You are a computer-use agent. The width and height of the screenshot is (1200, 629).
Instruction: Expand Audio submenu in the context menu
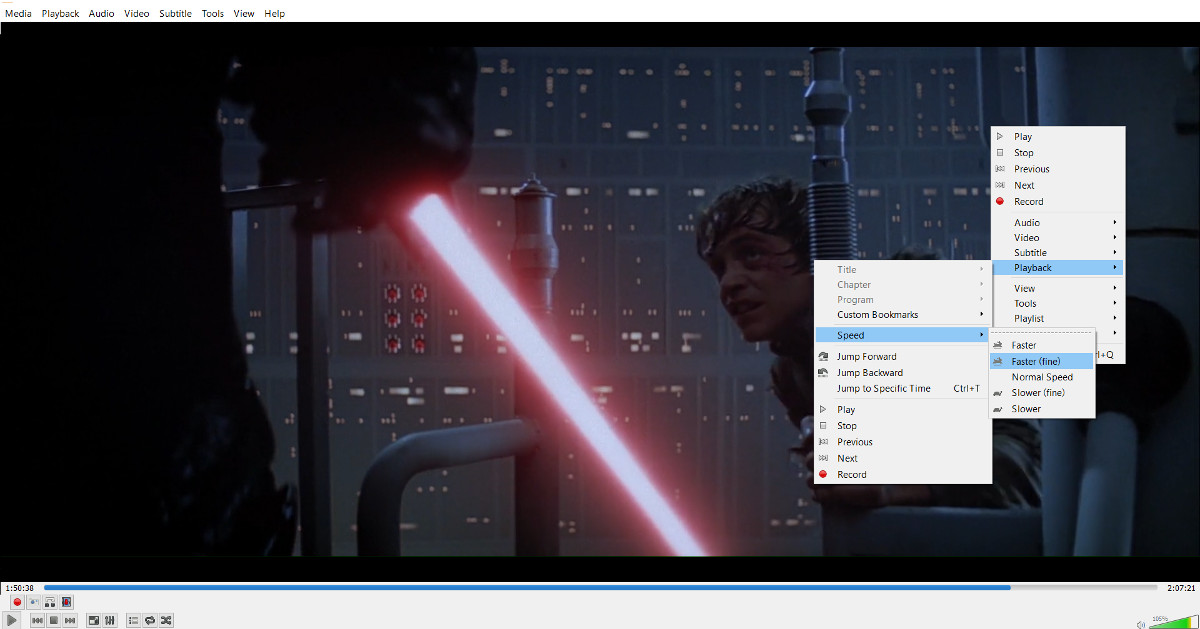coord(1058,223)
